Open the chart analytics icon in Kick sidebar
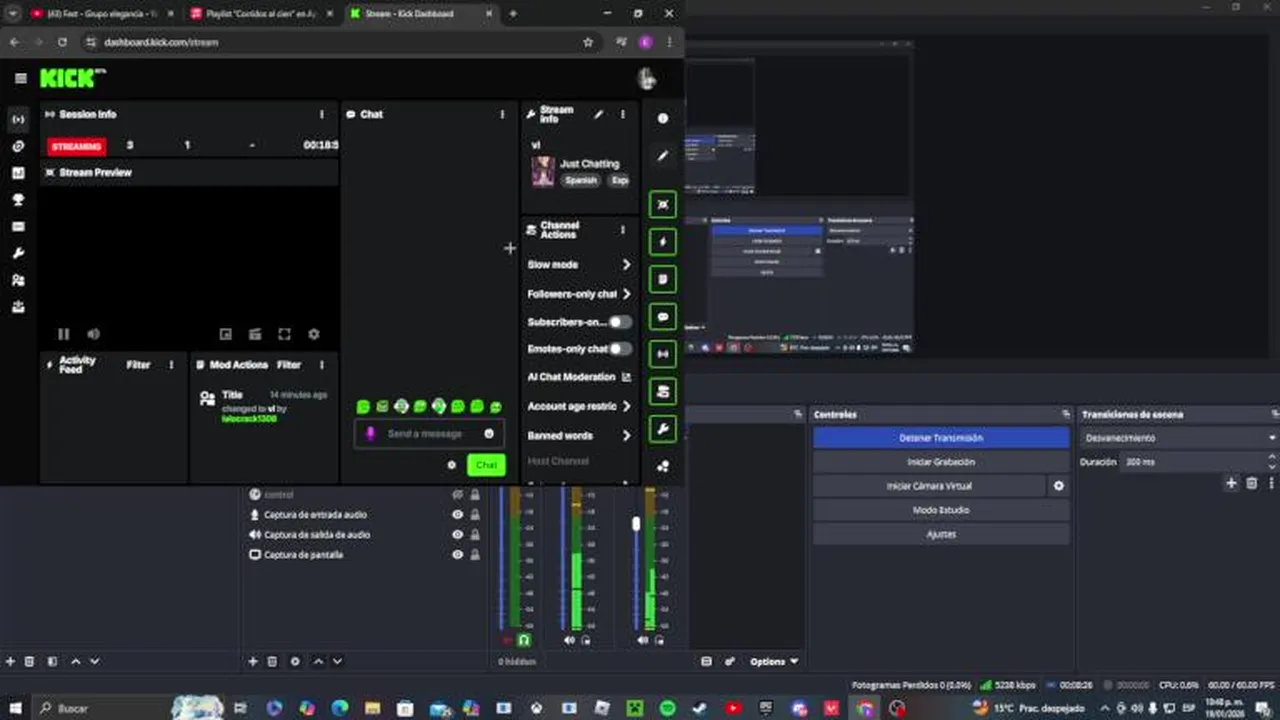 point(18,173)
